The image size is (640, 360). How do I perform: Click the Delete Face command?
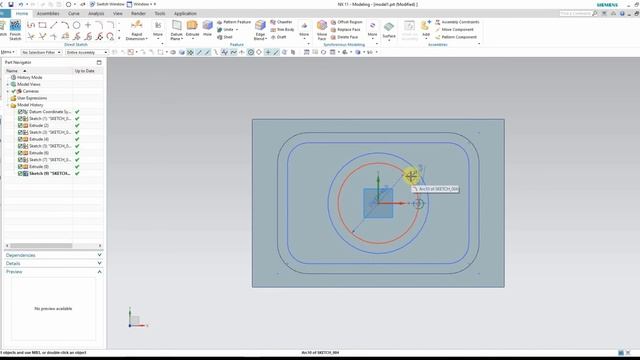coord(344,37)
